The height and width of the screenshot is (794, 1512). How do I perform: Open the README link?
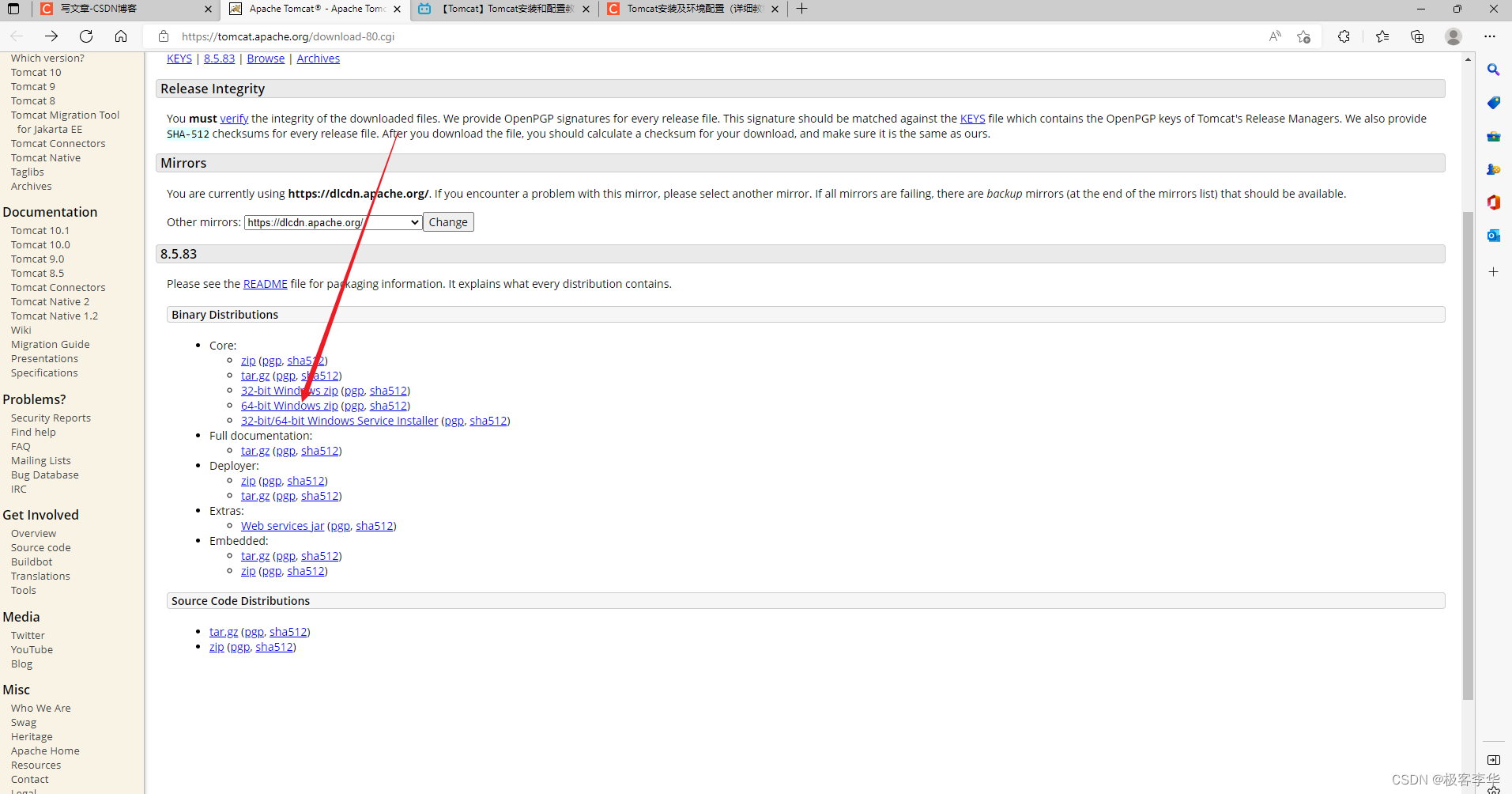(x=266, y=284)
